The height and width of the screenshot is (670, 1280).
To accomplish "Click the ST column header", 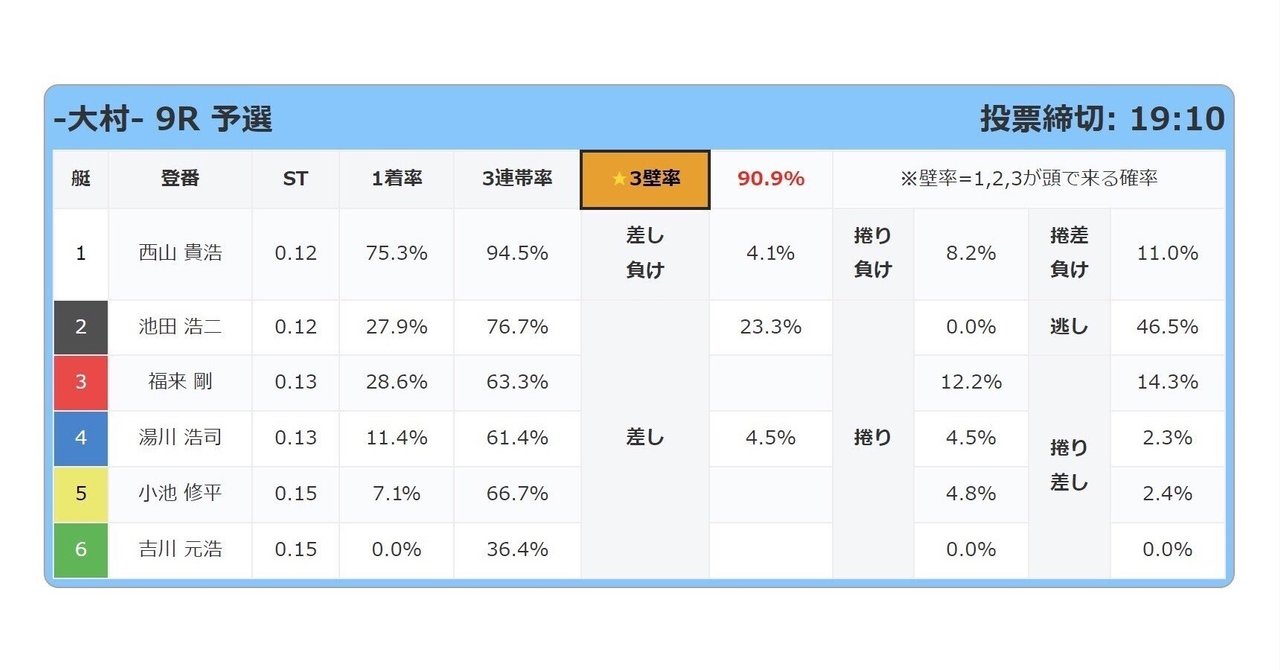I will (x=296, y=179).
